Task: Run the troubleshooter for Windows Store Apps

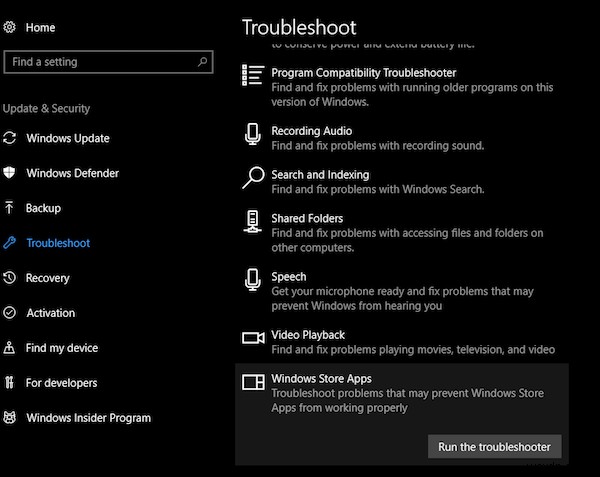Action: [494, 447]
